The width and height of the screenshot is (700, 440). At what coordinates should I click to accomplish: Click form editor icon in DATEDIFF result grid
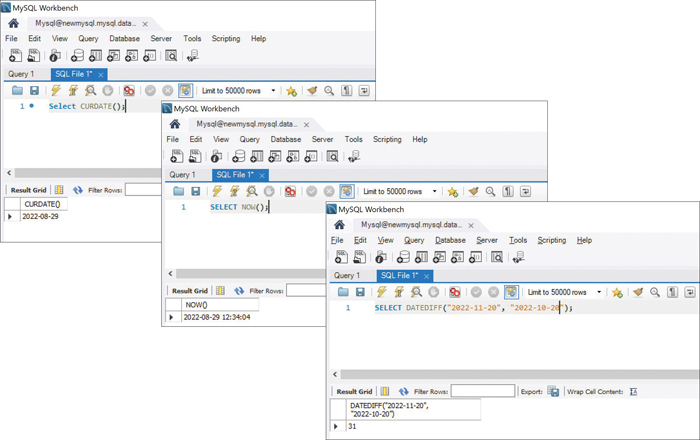[x=385, y=391]
